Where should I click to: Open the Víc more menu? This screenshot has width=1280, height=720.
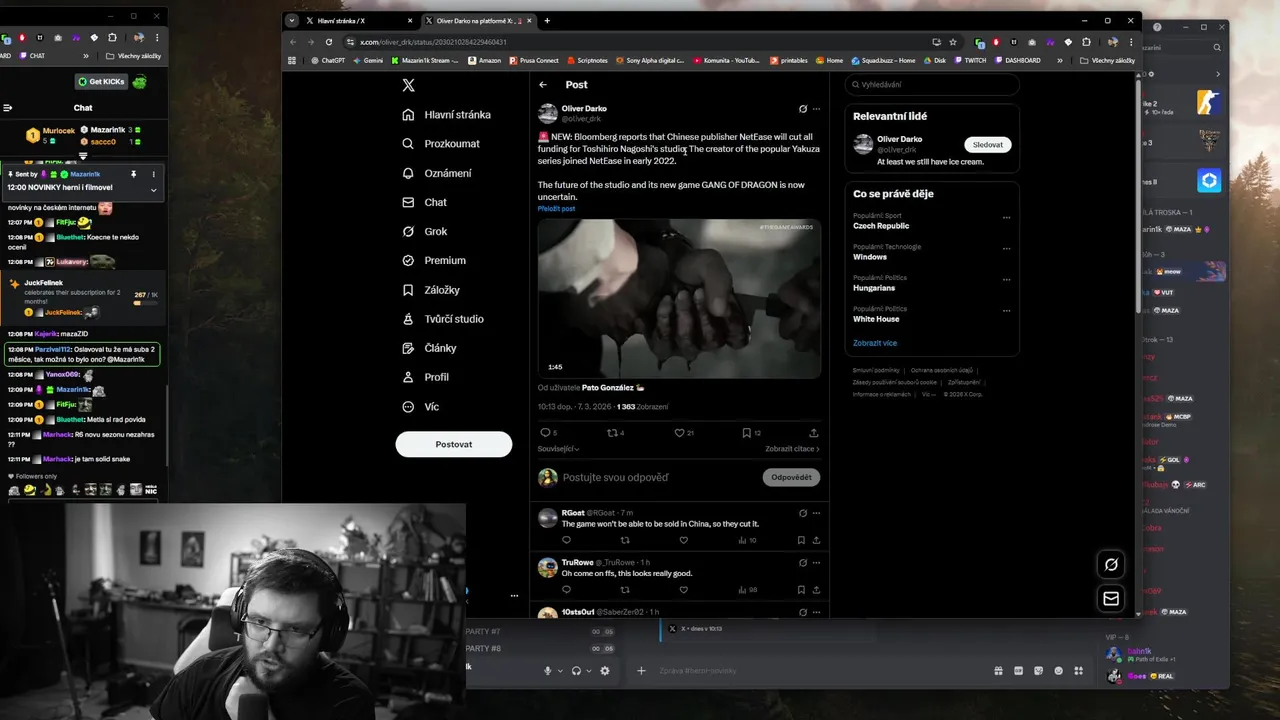420,407
